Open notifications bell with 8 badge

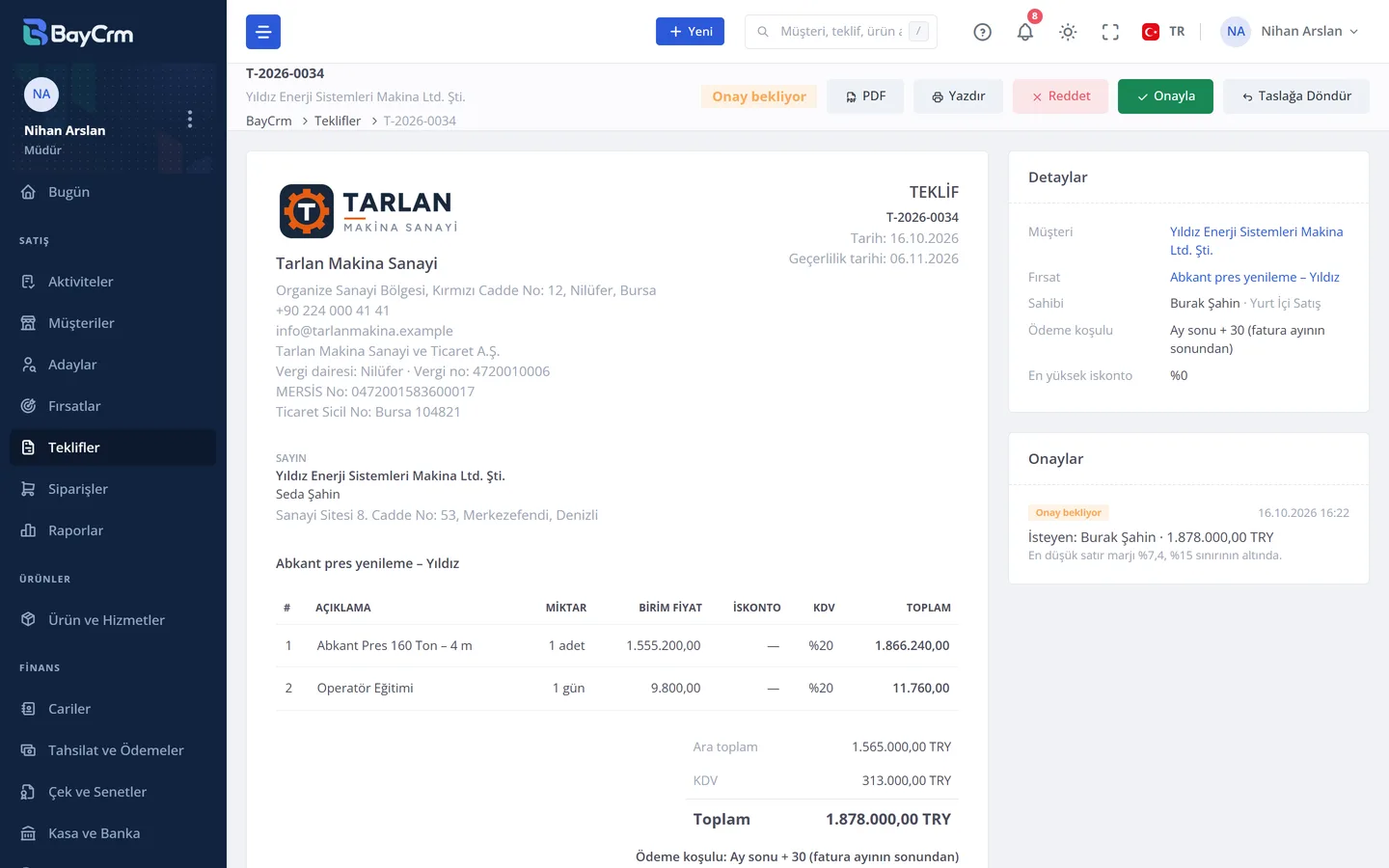[x=1025, y=32]
